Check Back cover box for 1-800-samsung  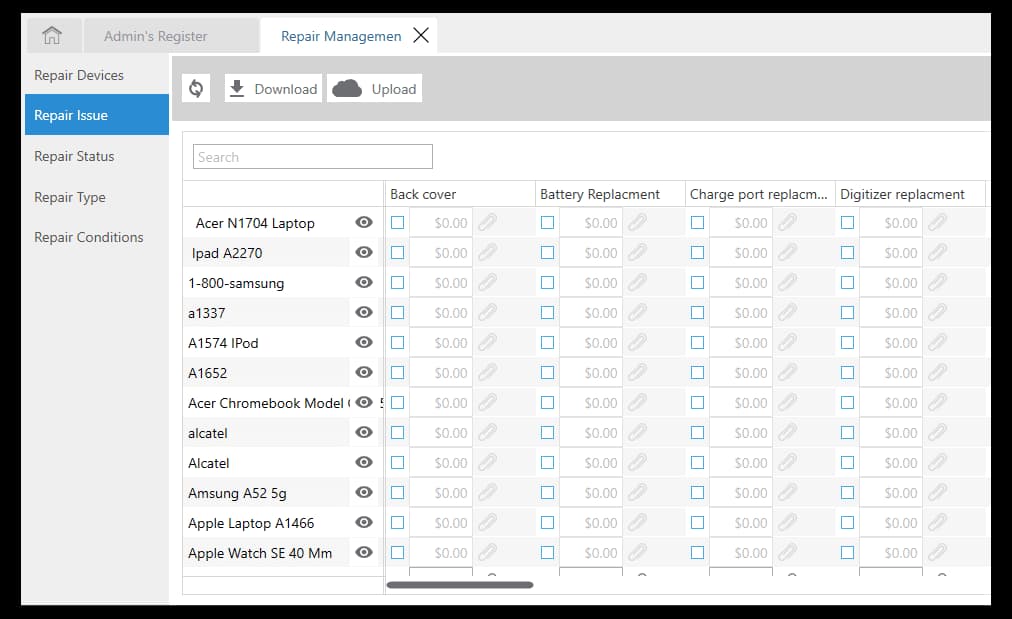[398, 283]
